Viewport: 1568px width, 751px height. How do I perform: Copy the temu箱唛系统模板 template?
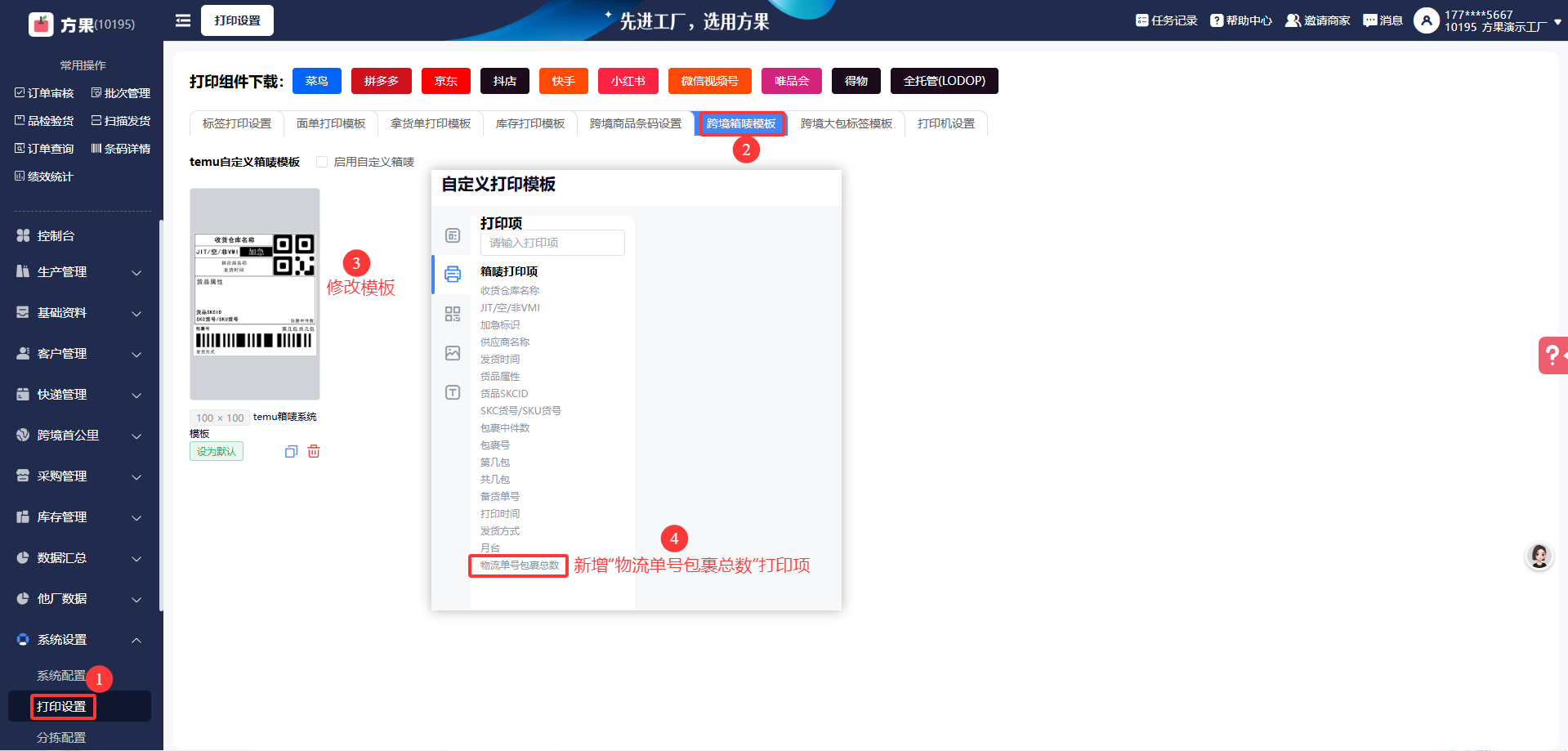point(291,451)
